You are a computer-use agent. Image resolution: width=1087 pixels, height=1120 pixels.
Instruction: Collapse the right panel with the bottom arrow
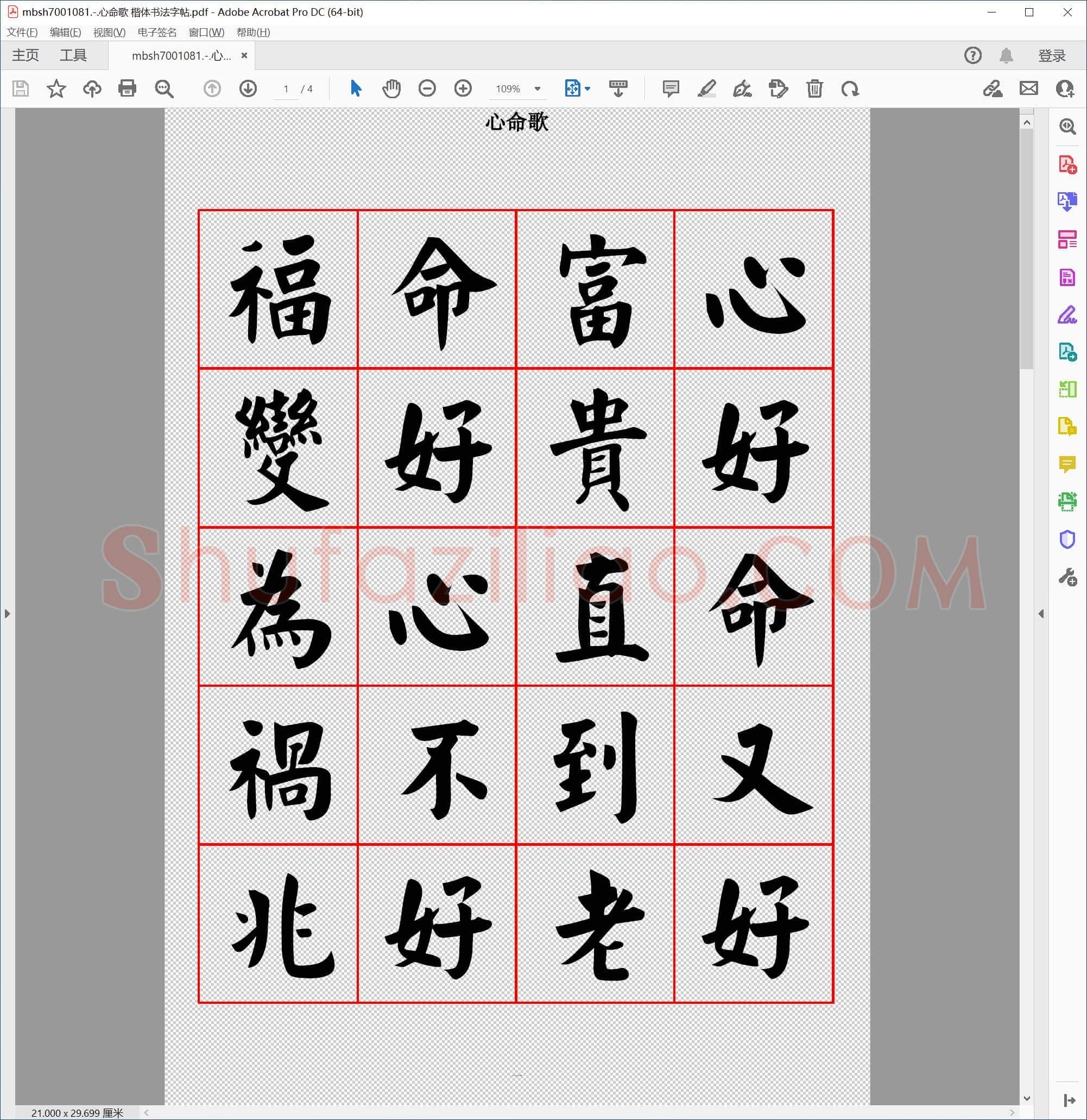pos(1069,1100)
